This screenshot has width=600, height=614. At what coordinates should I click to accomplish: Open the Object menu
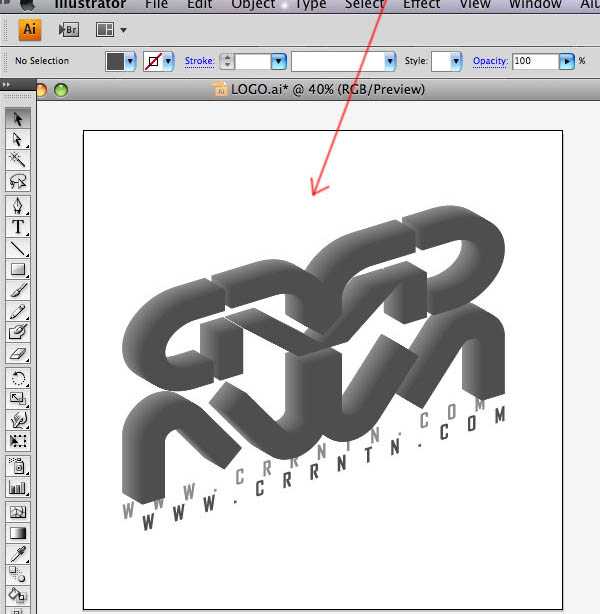point(253,5)
